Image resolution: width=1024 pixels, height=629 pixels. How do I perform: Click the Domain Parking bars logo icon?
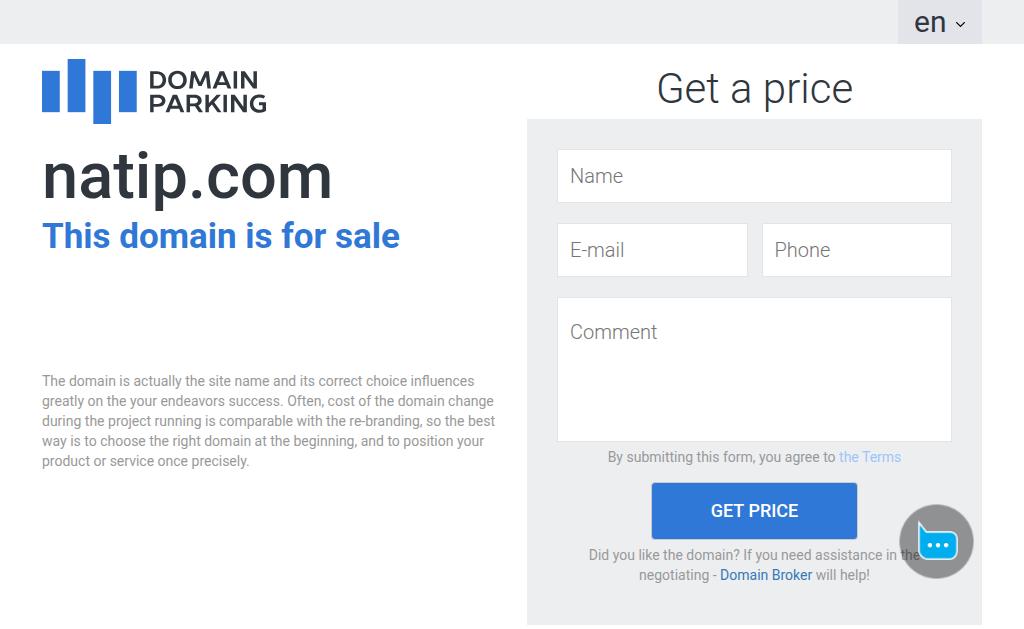click(89, 91)
